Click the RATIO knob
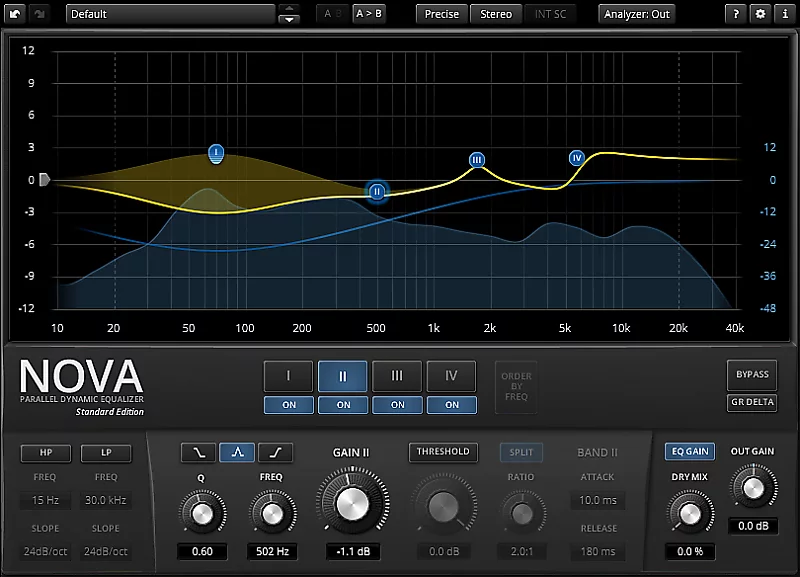The height and width of the screenshot is (577, 800). 522,513
